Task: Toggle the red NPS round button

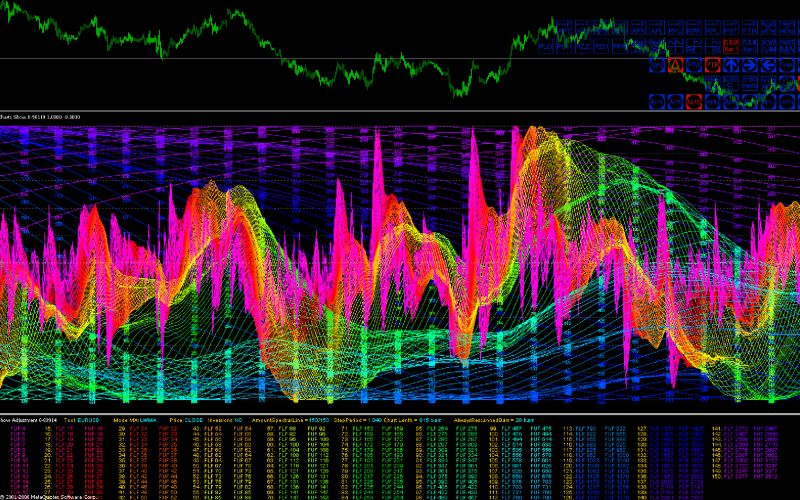Action: click(x=694, y=101)
